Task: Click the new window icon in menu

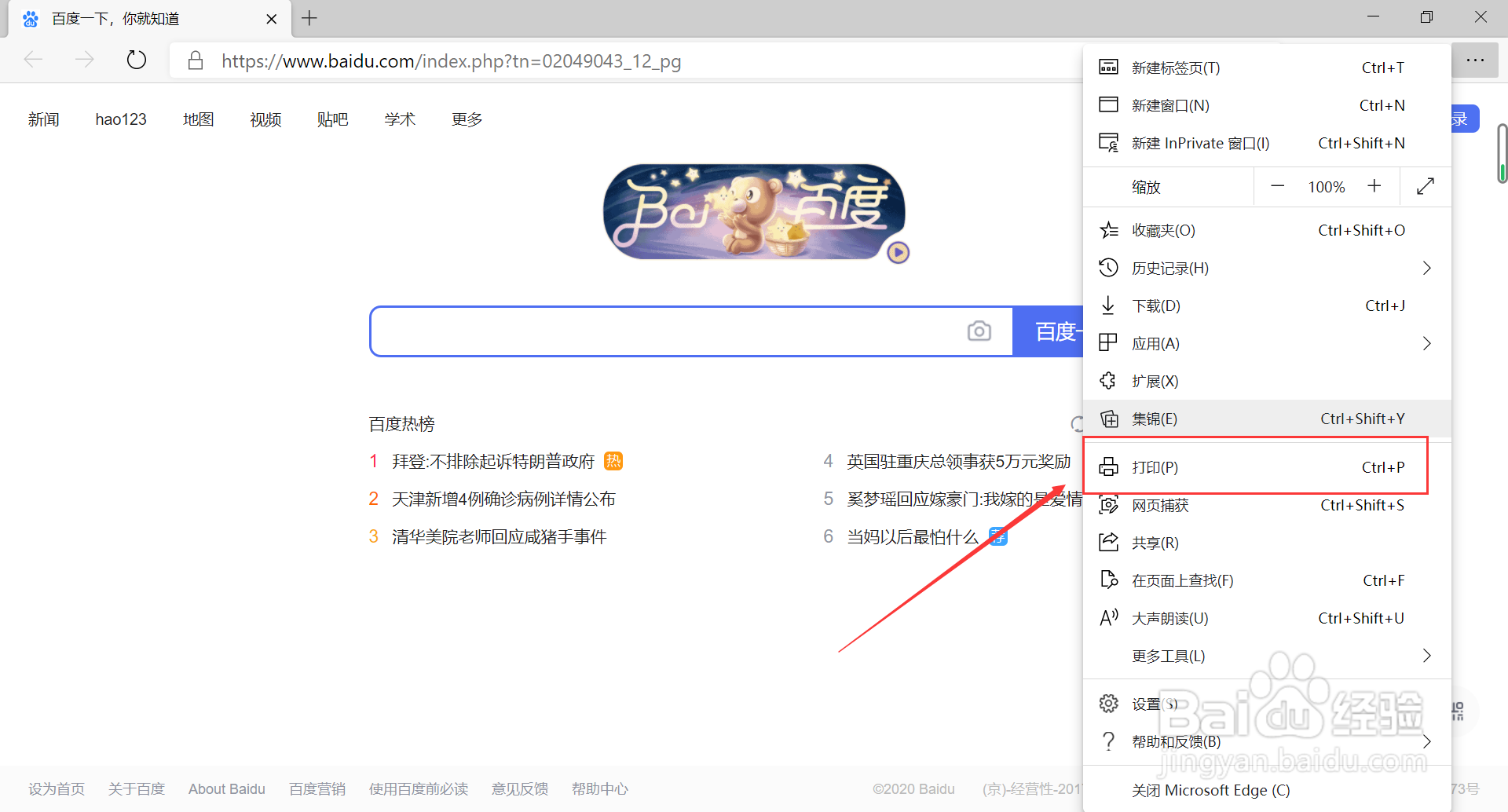Action: (x=1108, y=104)
